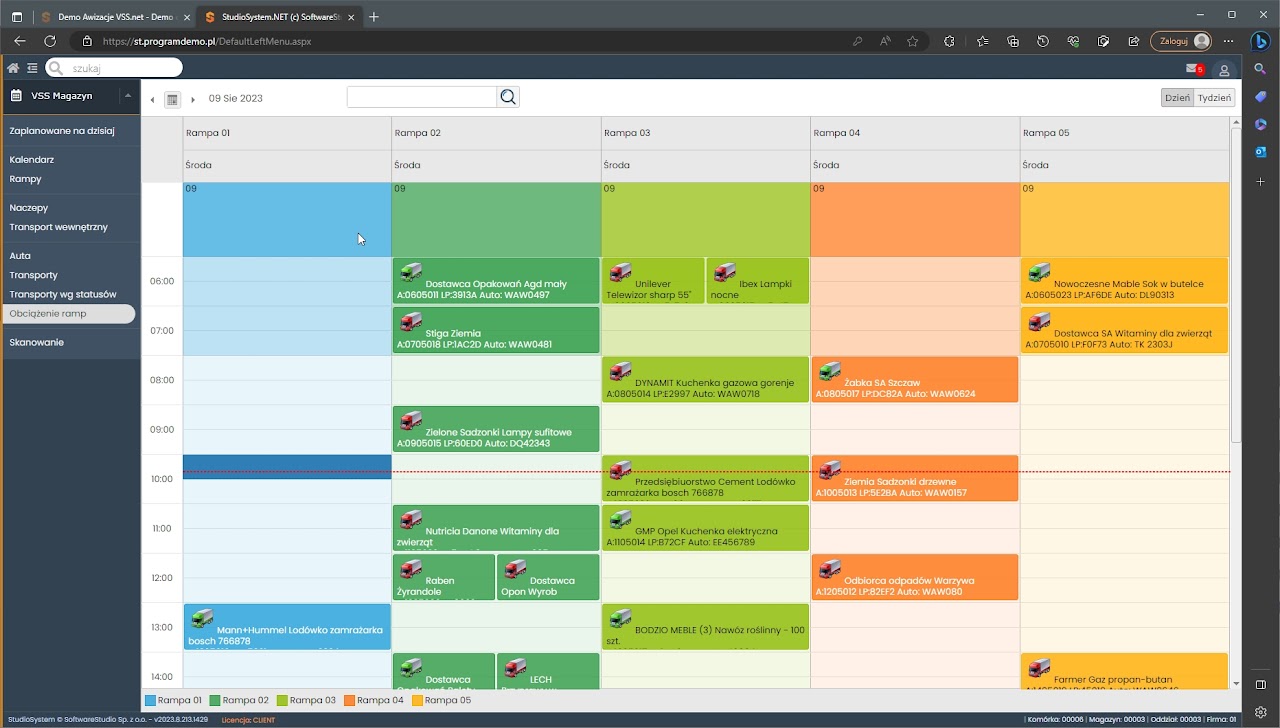Select Zaplanowane na dzisiaj in sidebar
The width and height of the screenshot is (1280, 728).
click(x=62, y=131)
